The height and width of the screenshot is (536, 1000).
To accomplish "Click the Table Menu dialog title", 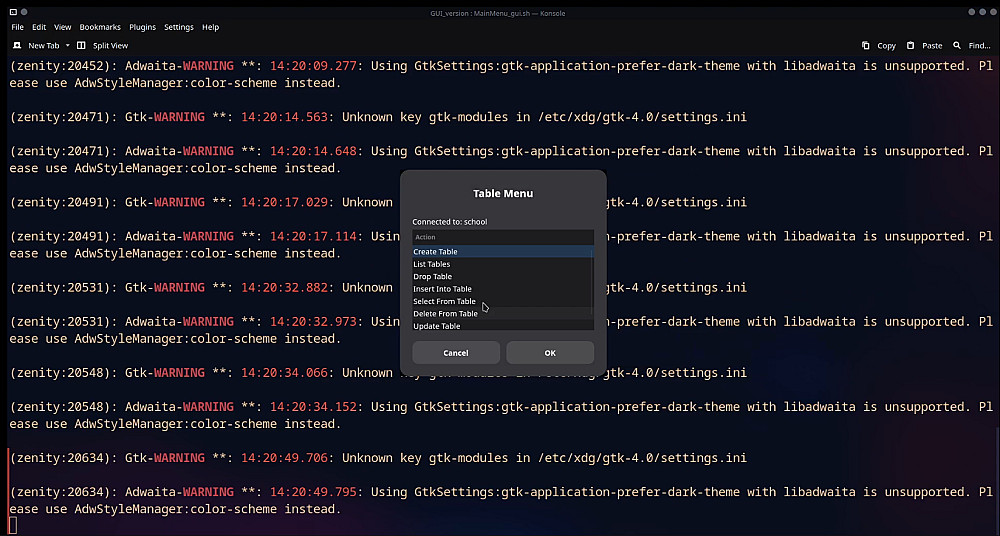I will (x=503, y=193).
